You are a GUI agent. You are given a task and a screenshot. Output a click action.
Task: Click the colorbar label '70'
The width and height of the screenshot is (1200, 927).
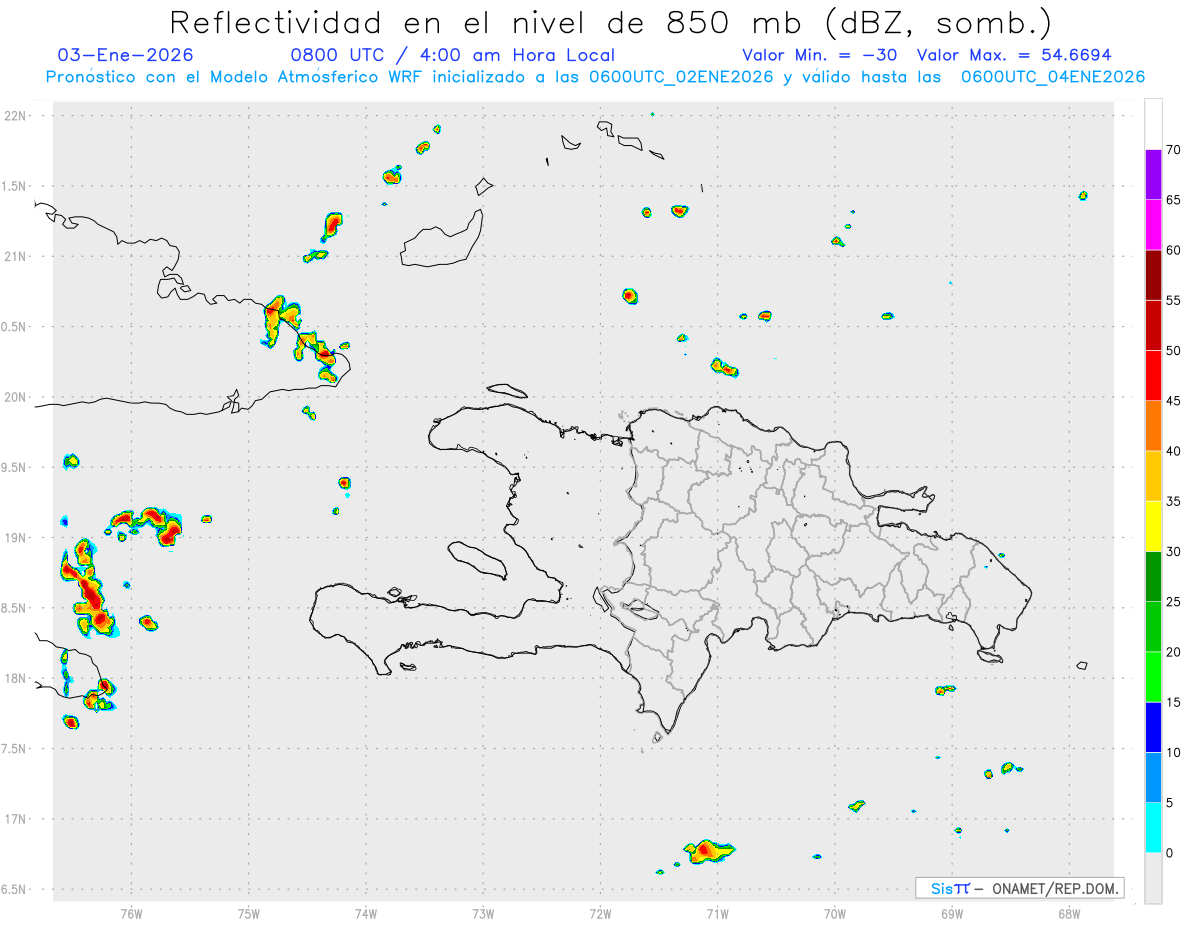click(x=1173, y=150)
